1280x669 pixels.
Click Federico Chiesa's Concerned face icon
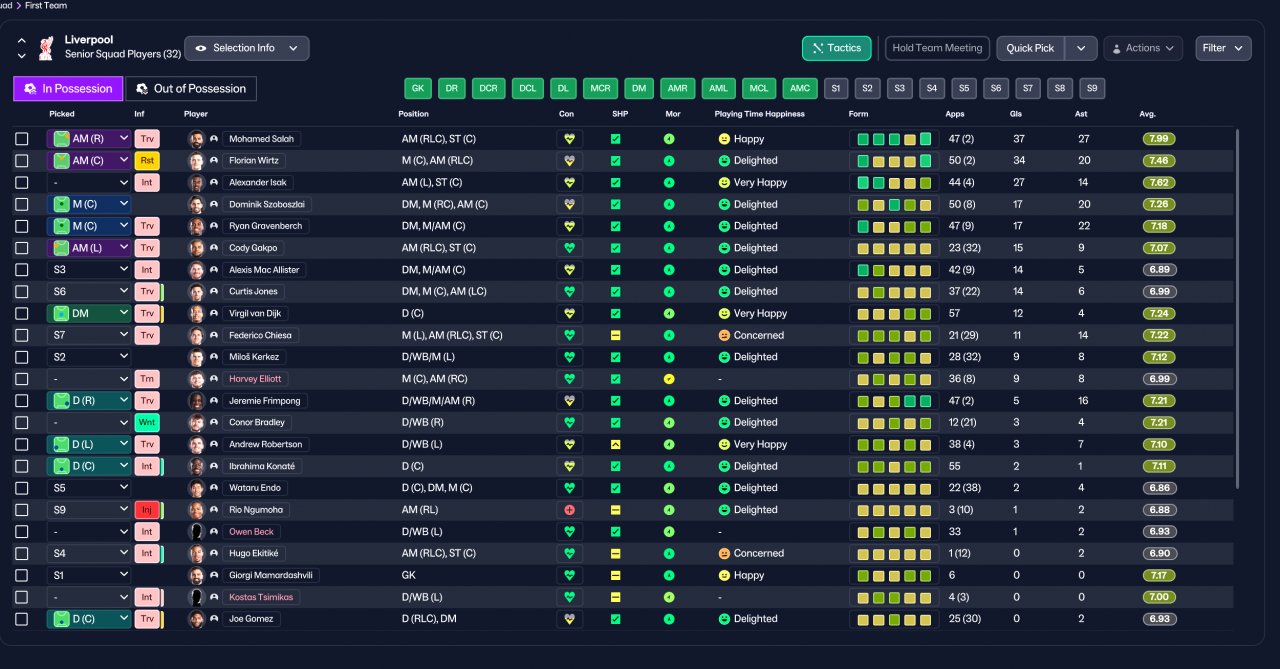(x=724, y=336)
